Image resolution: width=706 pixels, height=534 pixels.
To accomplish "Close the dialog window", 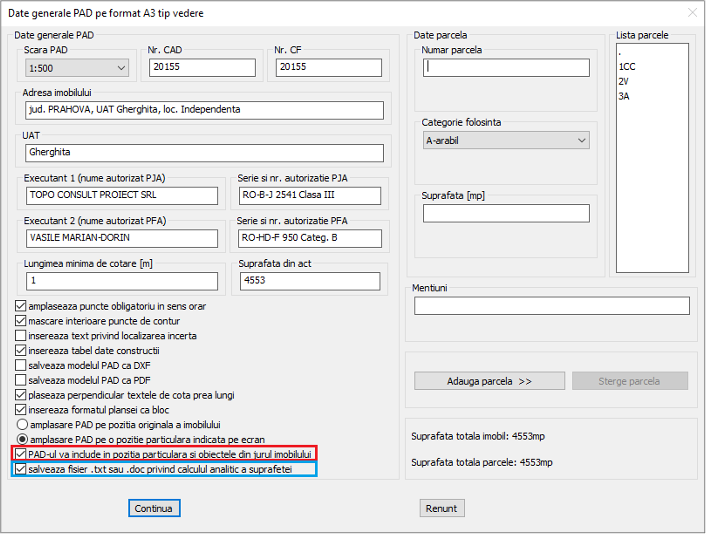I will (x=689, y=12).
